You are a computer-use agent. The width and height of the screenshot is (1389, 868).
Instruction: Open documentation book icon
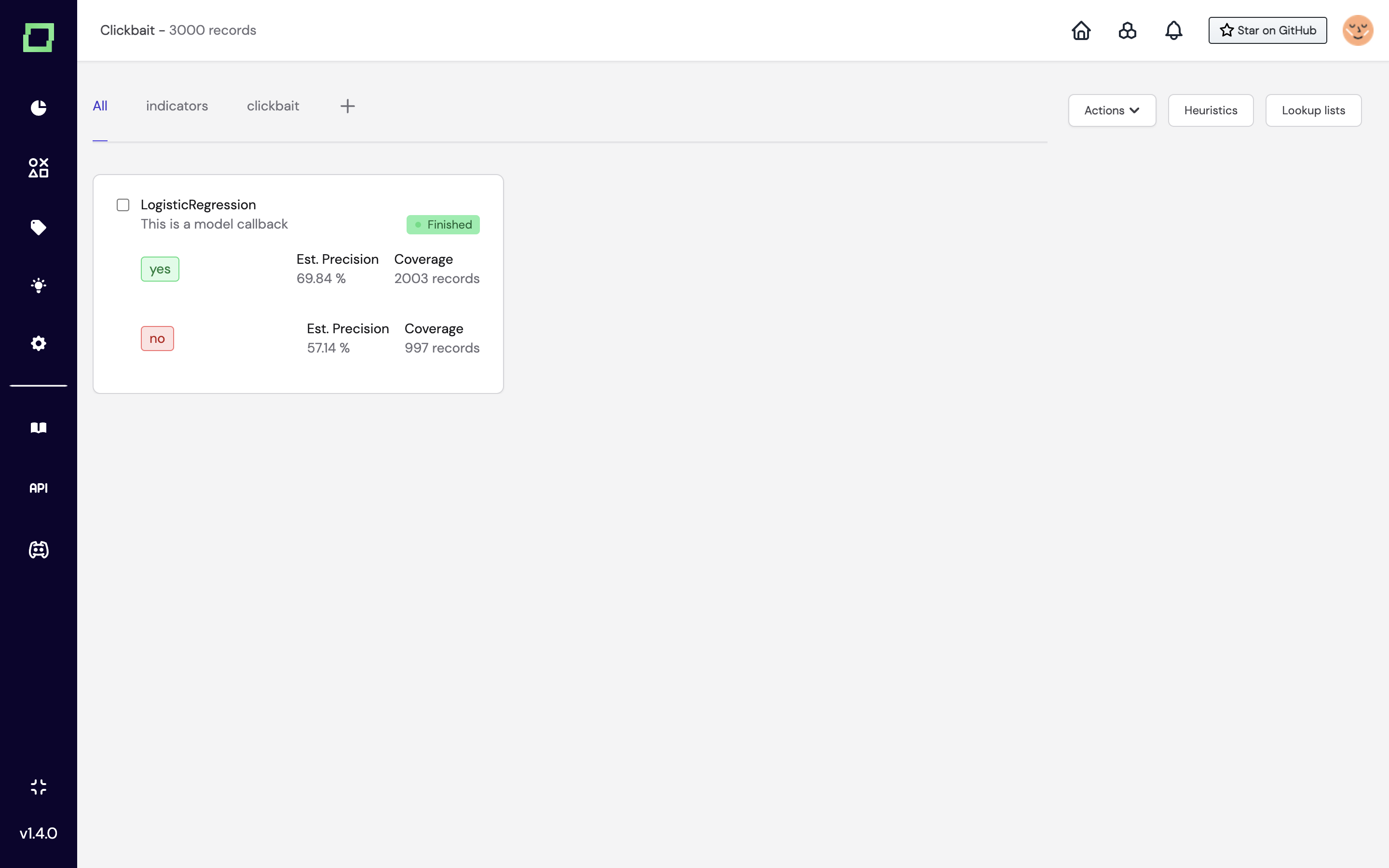[39, 428]
